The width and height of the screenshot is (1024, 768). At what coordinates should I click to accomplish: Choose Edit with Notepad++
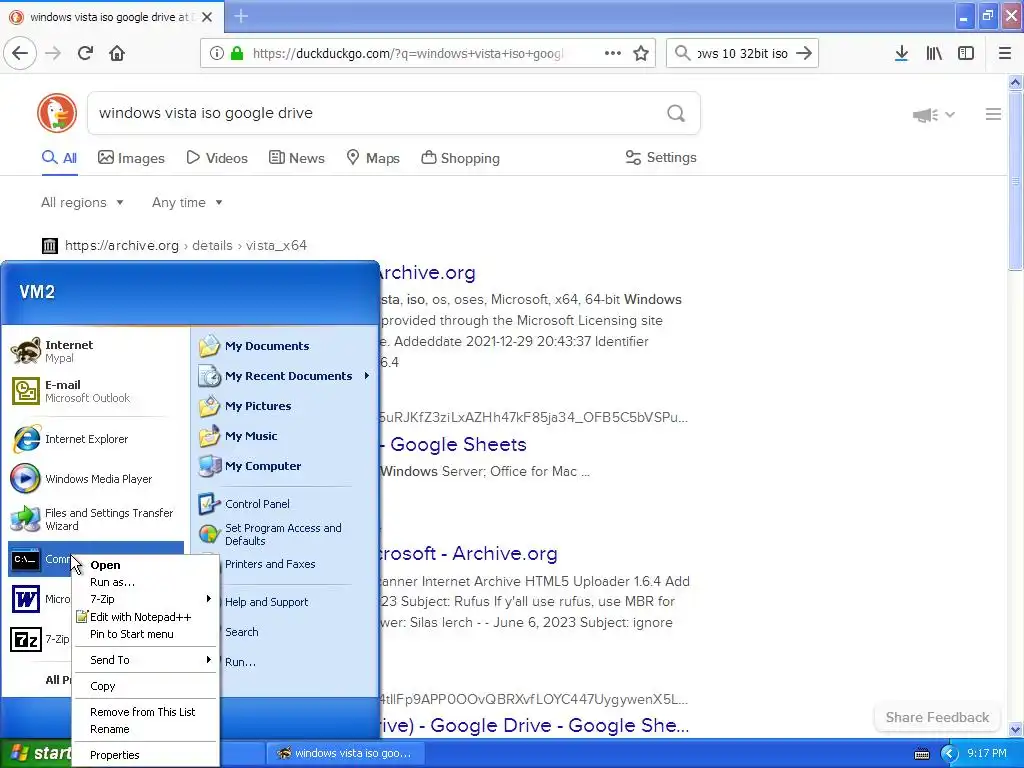145,616
